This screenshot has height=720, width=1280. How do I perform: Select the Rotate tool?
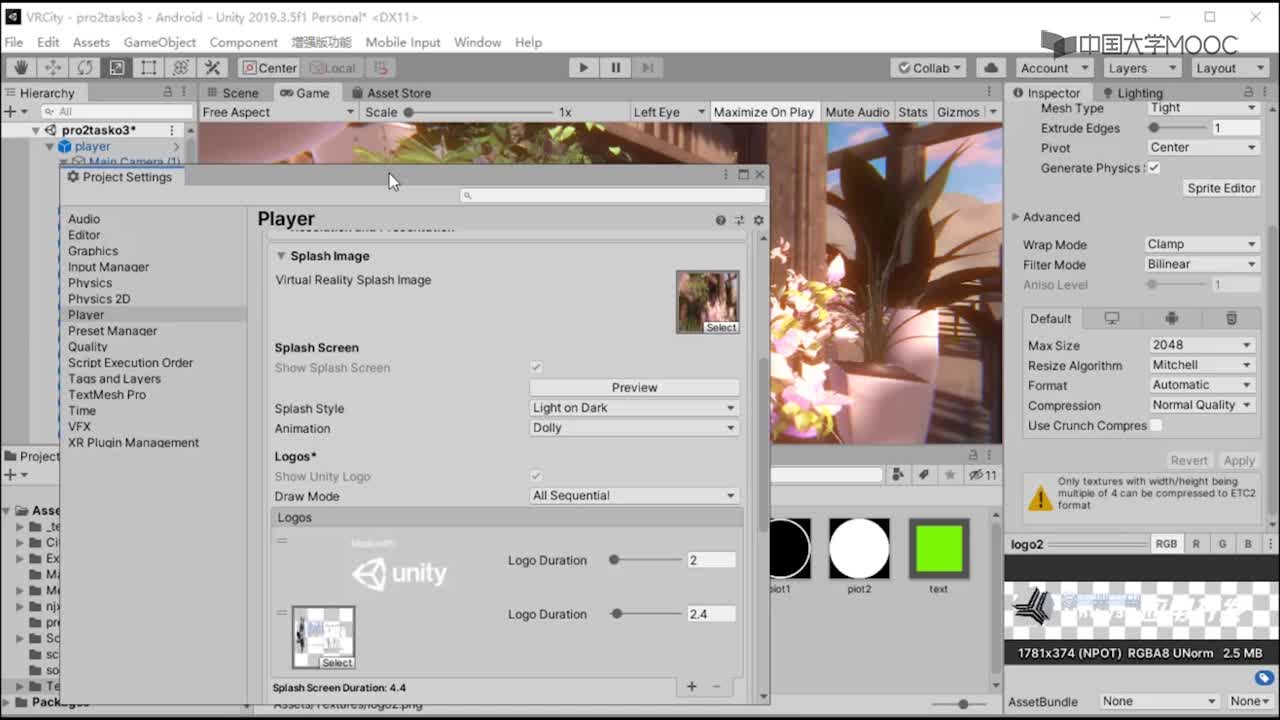point(85,67)
